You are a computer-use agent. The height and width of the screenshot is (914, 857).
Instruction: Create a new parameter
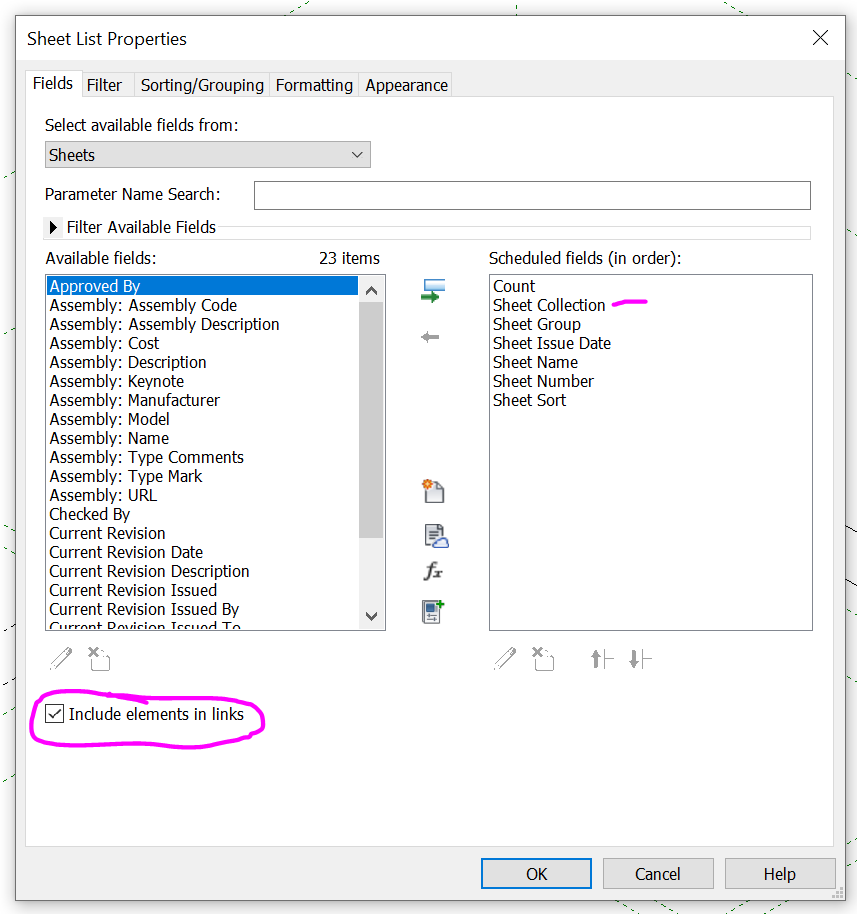(x=433, y=490)
